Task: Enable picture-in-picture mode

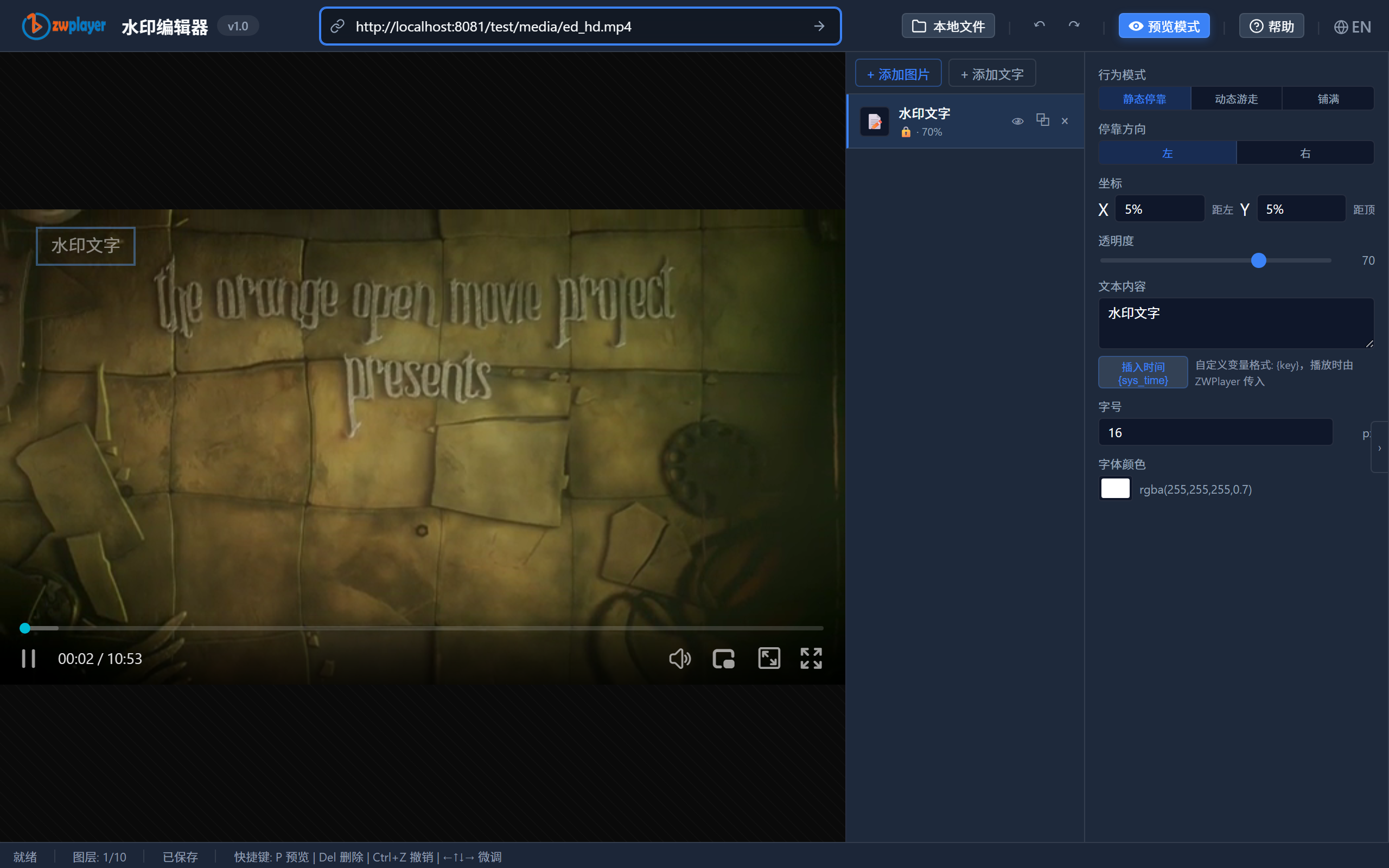Action: tap(723, 659)
